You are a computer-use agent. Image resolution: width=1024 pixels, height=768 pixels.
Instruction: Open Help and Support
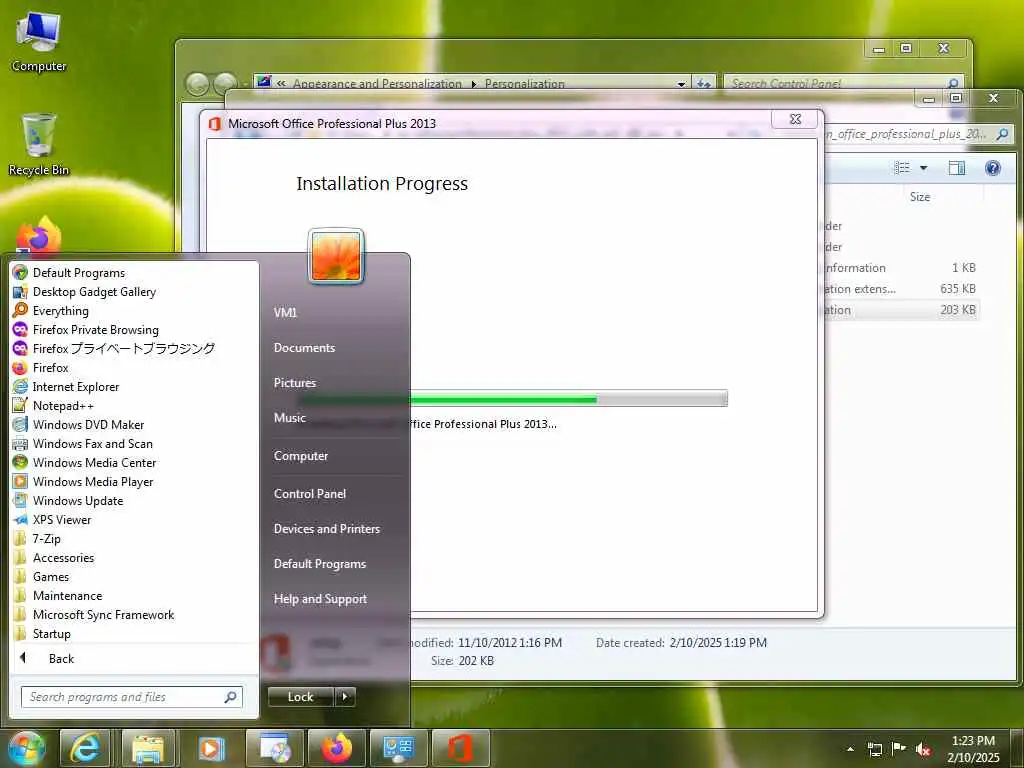320,599
